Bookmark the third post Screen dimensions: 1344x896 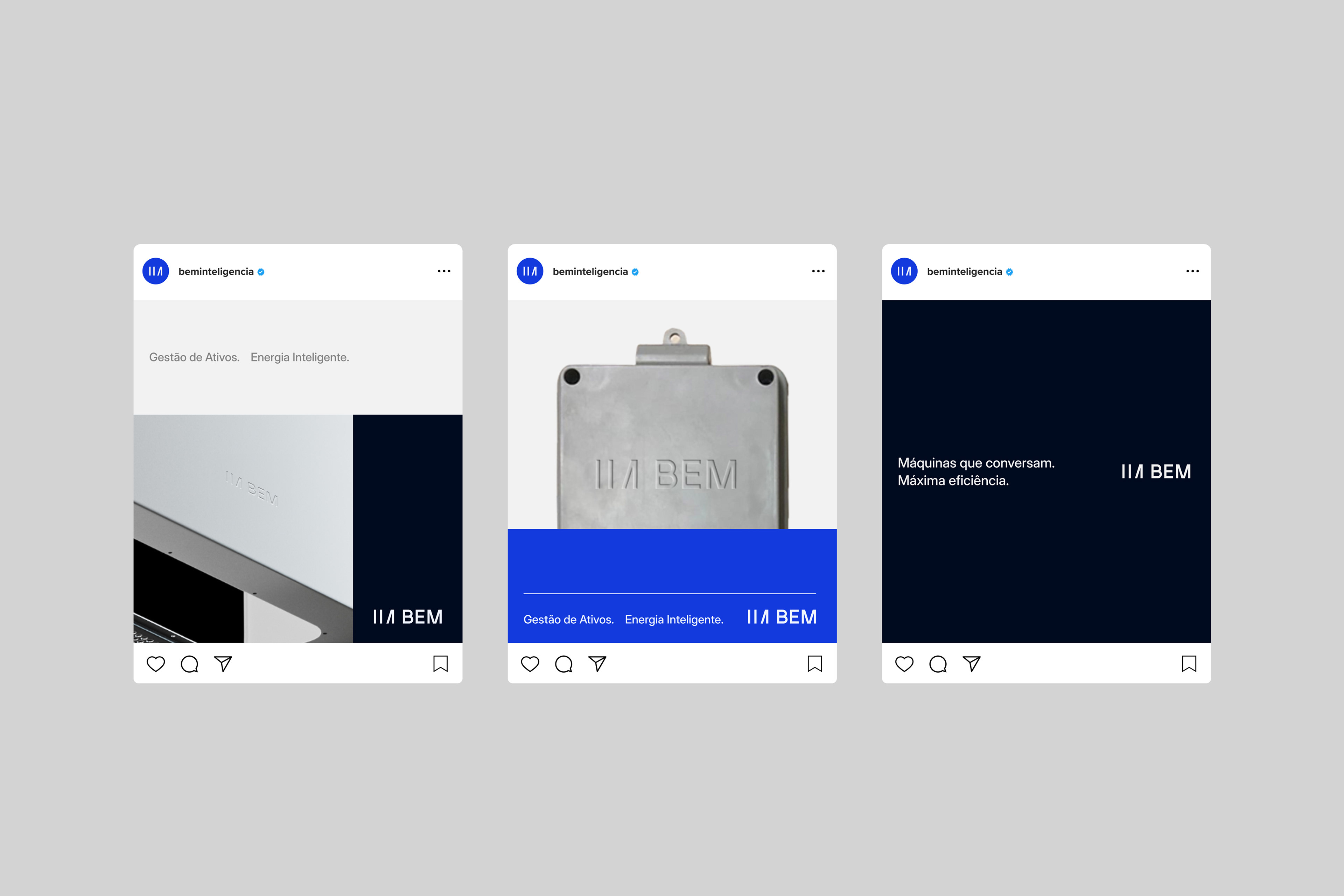click(1189, 664)
